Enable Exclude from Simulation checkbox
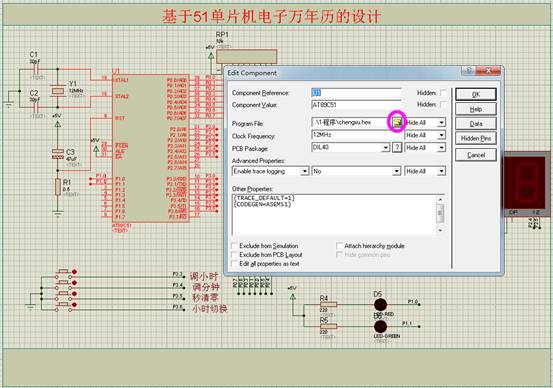 coord(235,246)
